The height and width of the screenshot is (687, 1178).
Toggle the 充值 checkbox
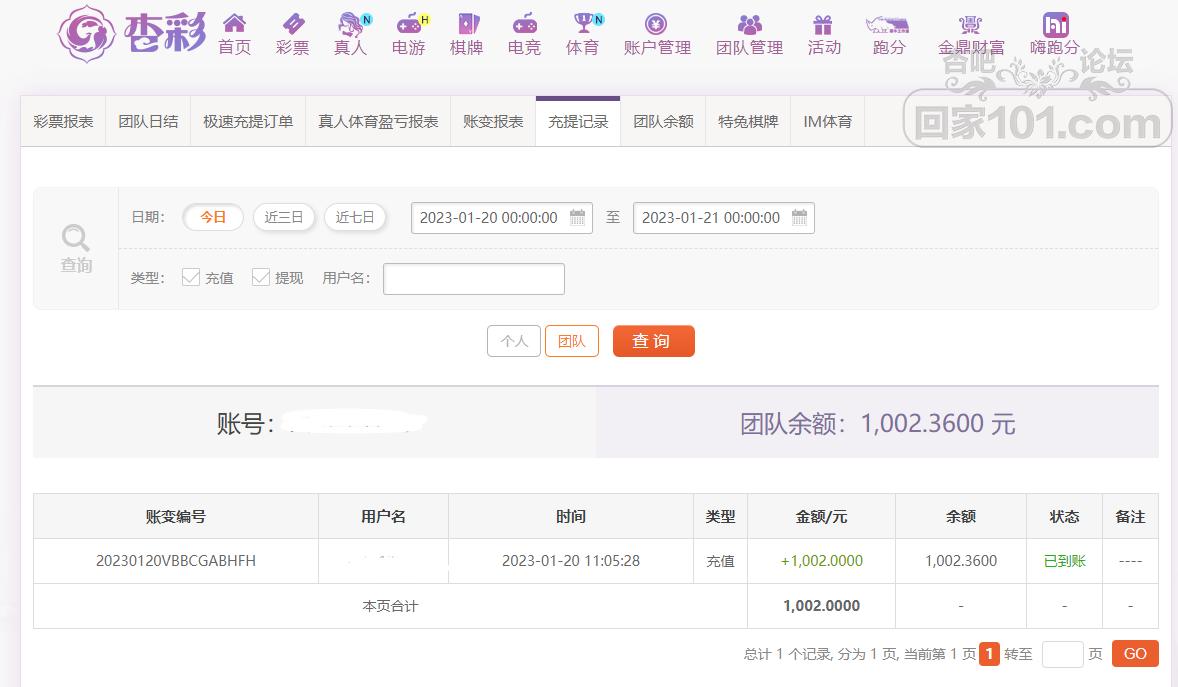pos(191,278)
